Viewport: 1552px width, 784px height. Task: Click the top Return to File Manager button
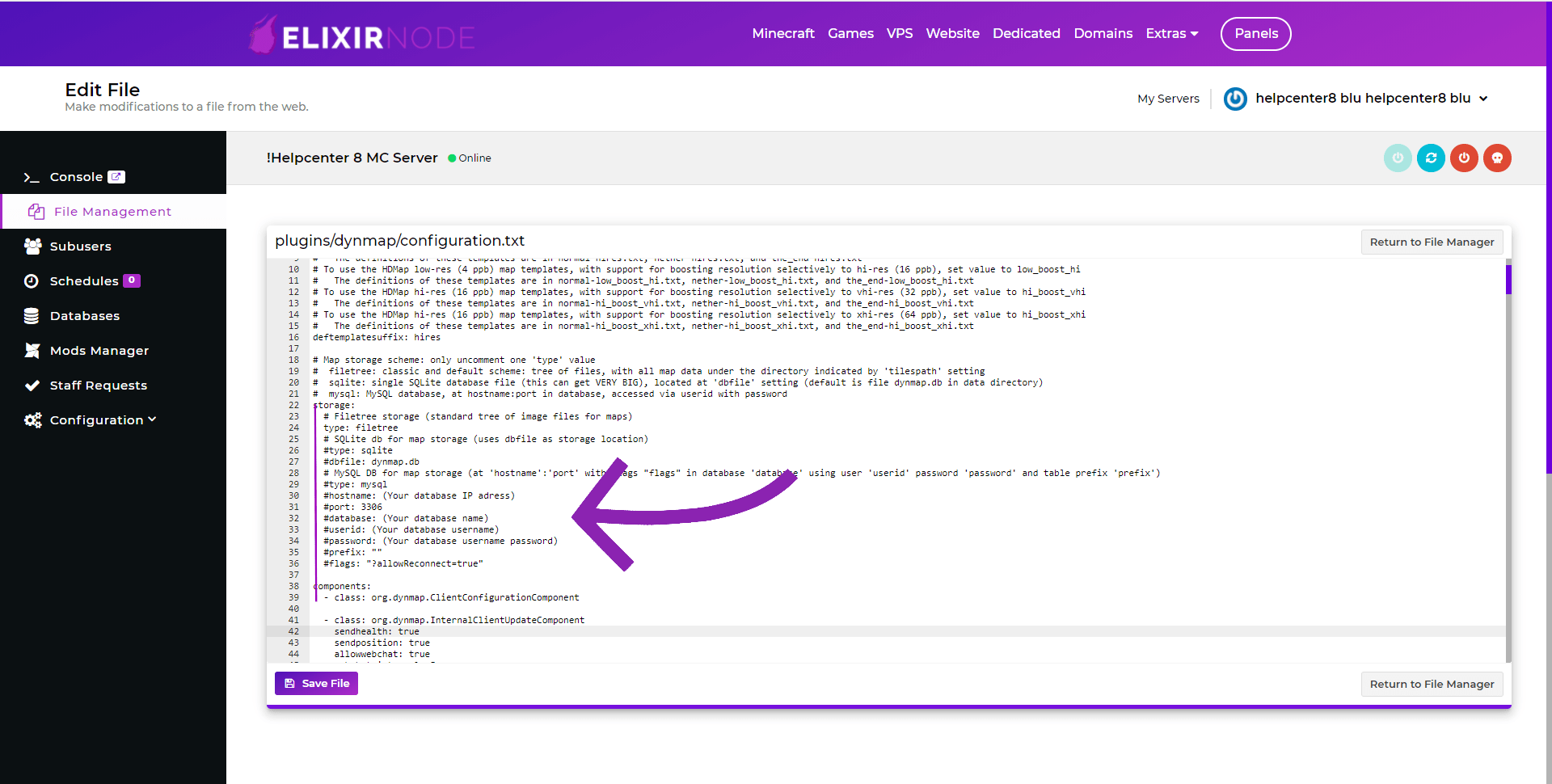1431,242
